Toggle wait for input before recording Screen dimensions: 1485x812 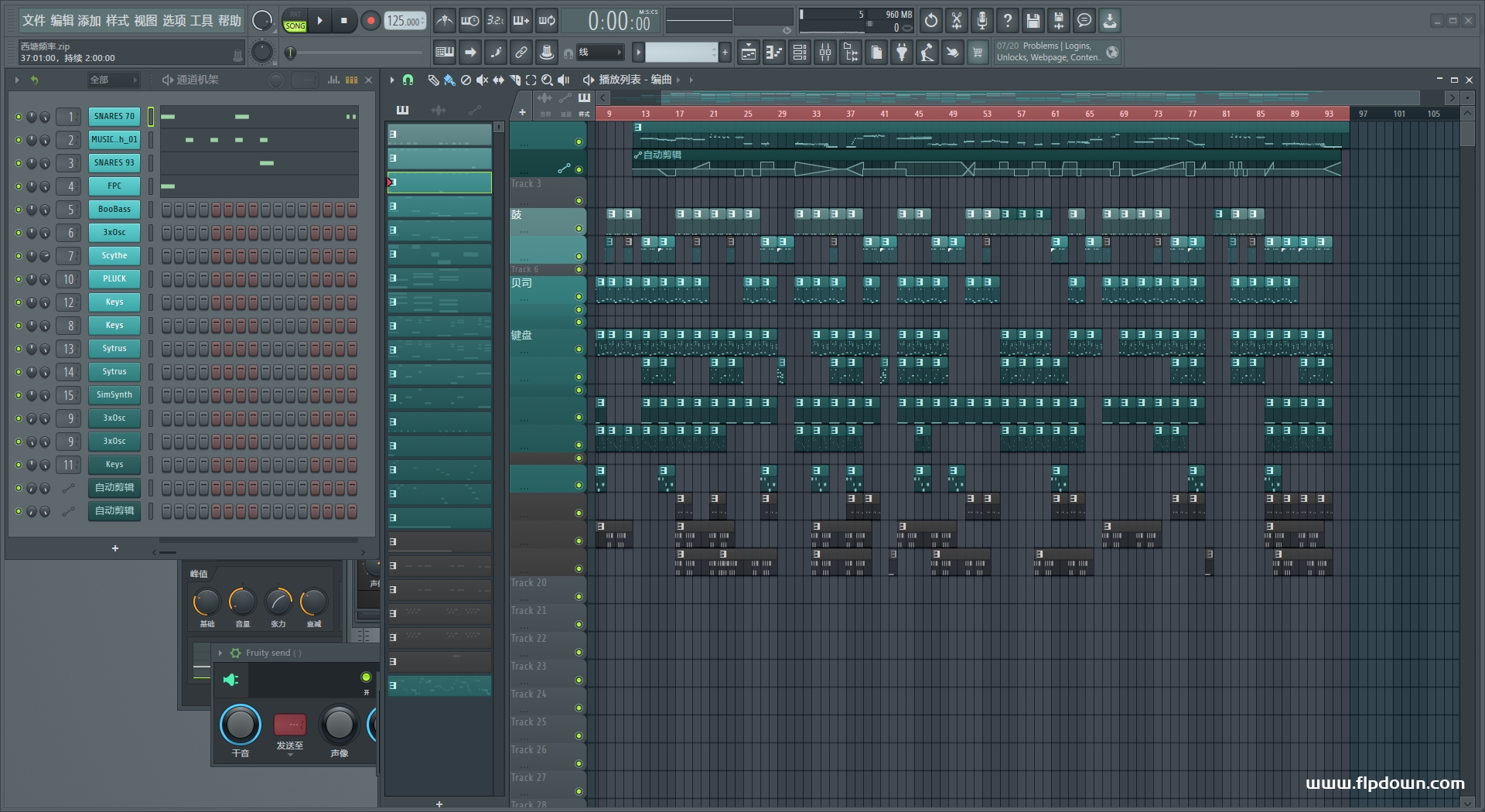click(469, 21)
